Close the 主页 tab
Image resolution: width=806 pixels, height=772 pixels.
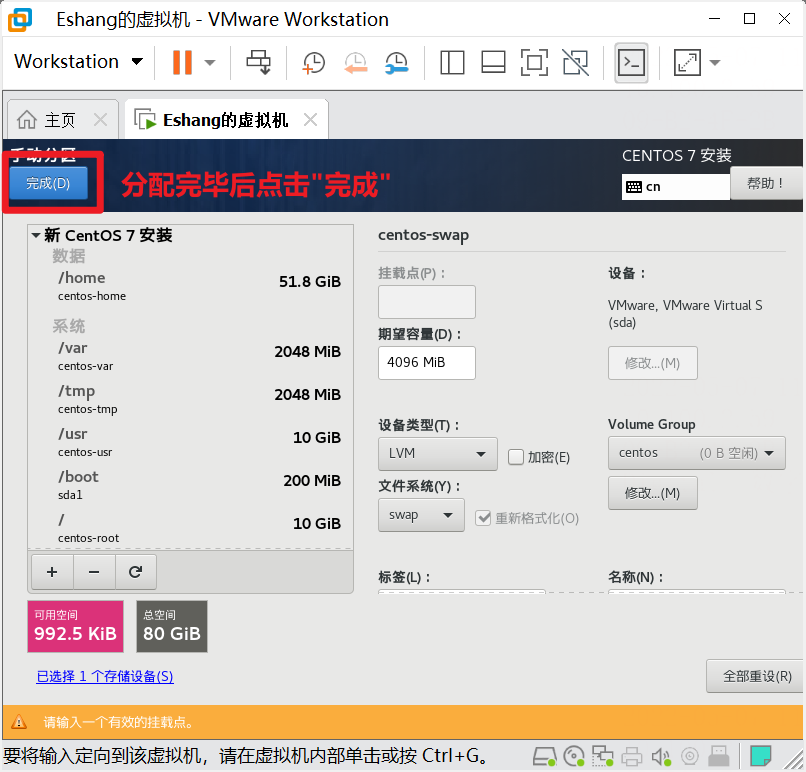[x=101, y=120]
